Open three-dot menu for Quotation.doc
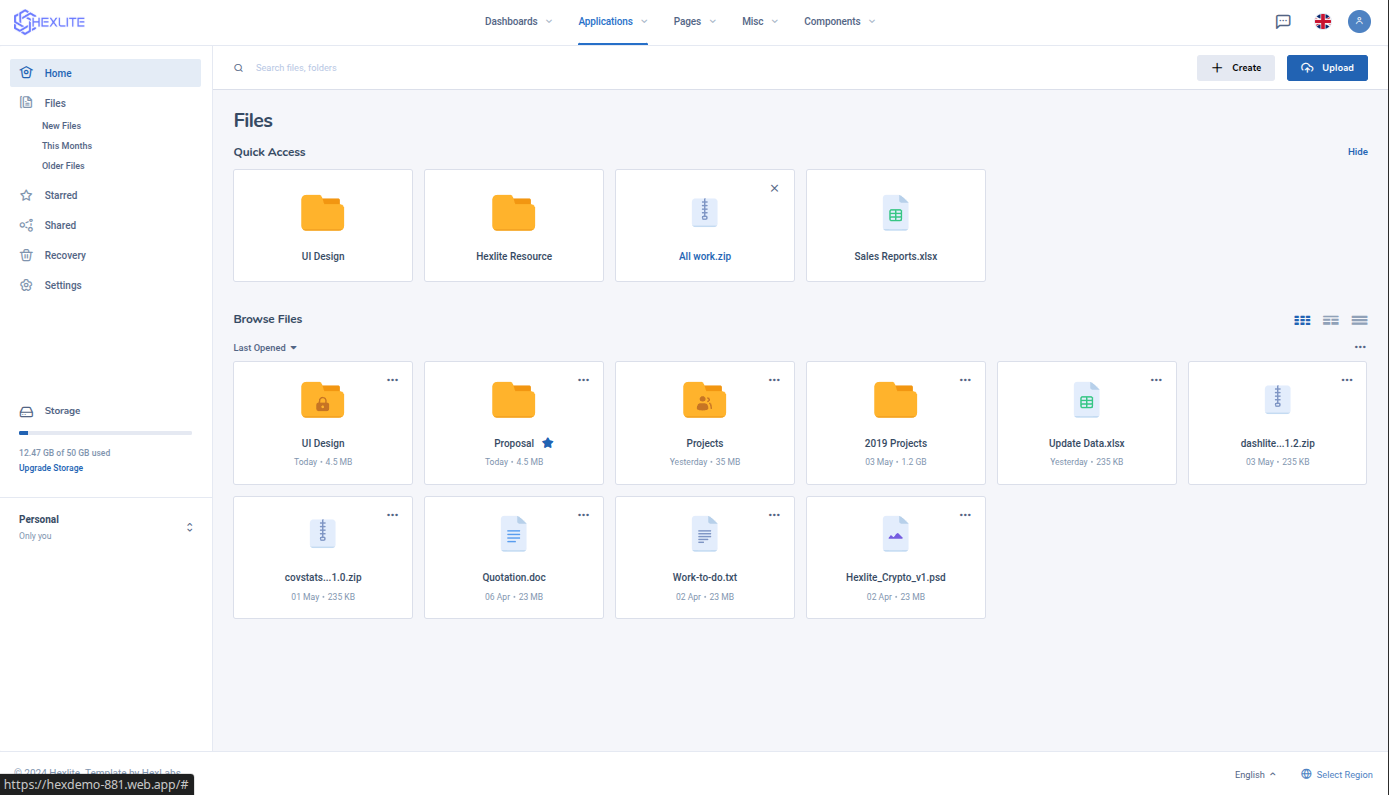This screenshot has height=795, width=1389. point(583,515)
